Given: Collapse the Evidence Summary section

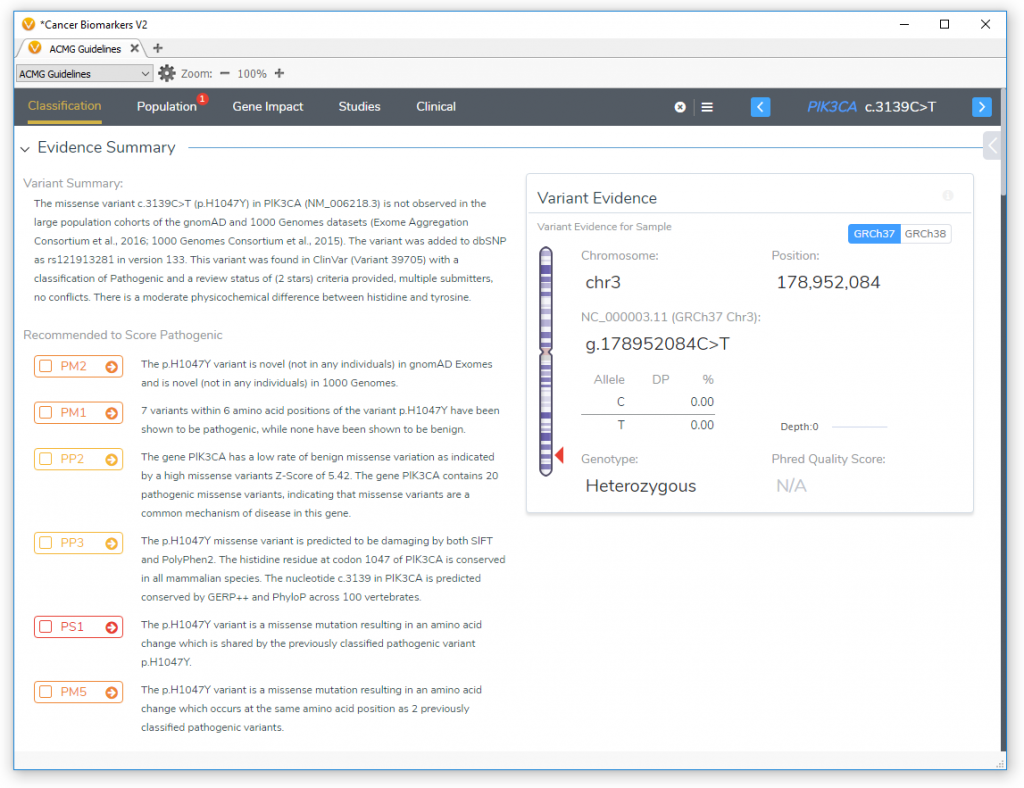Looking at the screenshot, I should (24, 147).
